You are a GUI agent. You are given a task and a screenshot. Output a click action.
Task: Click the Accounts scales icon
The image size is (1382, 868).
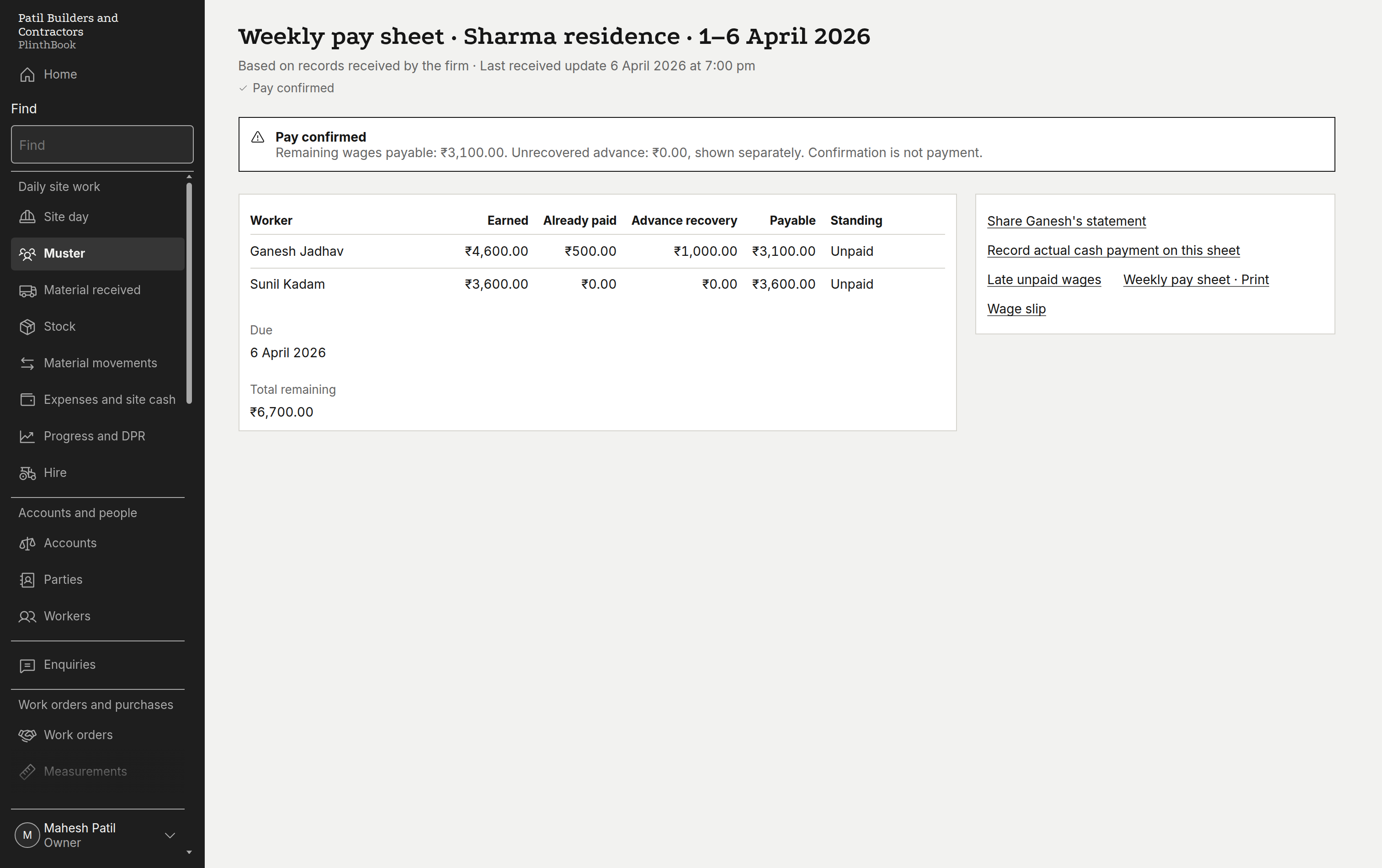[x=27, y=543]
